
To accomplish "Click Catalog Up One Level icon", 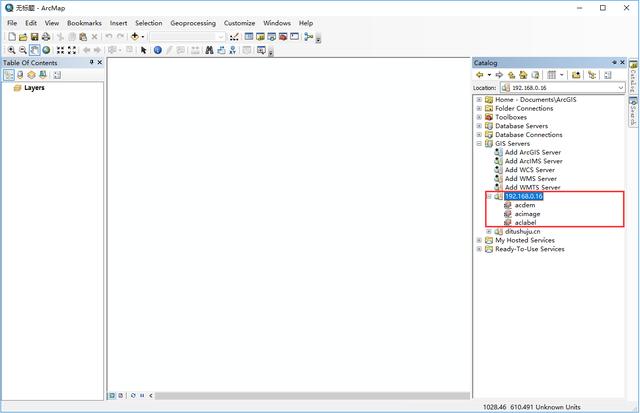I will [x=511, y=75].
